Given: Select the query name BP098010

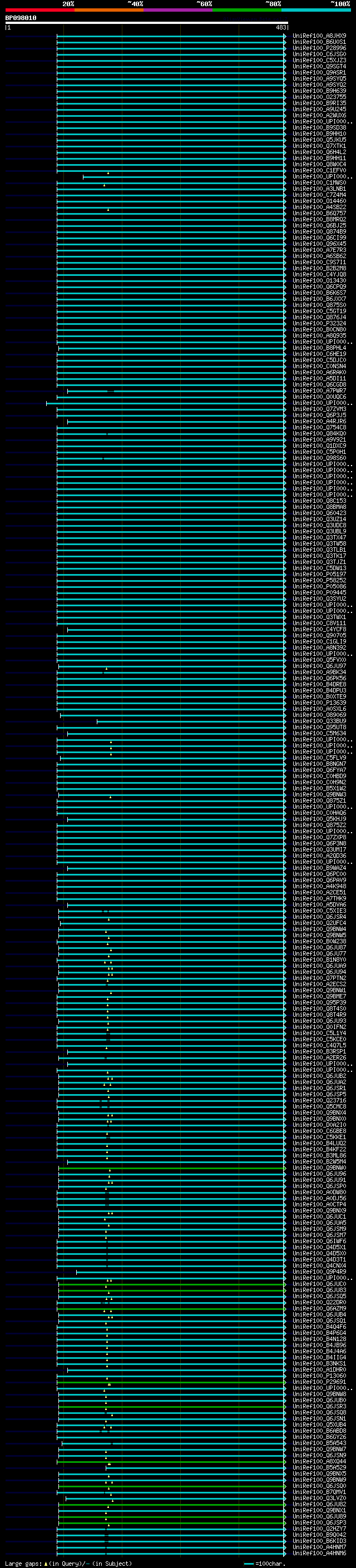Looking at the screenshot, I should [21, 18].
